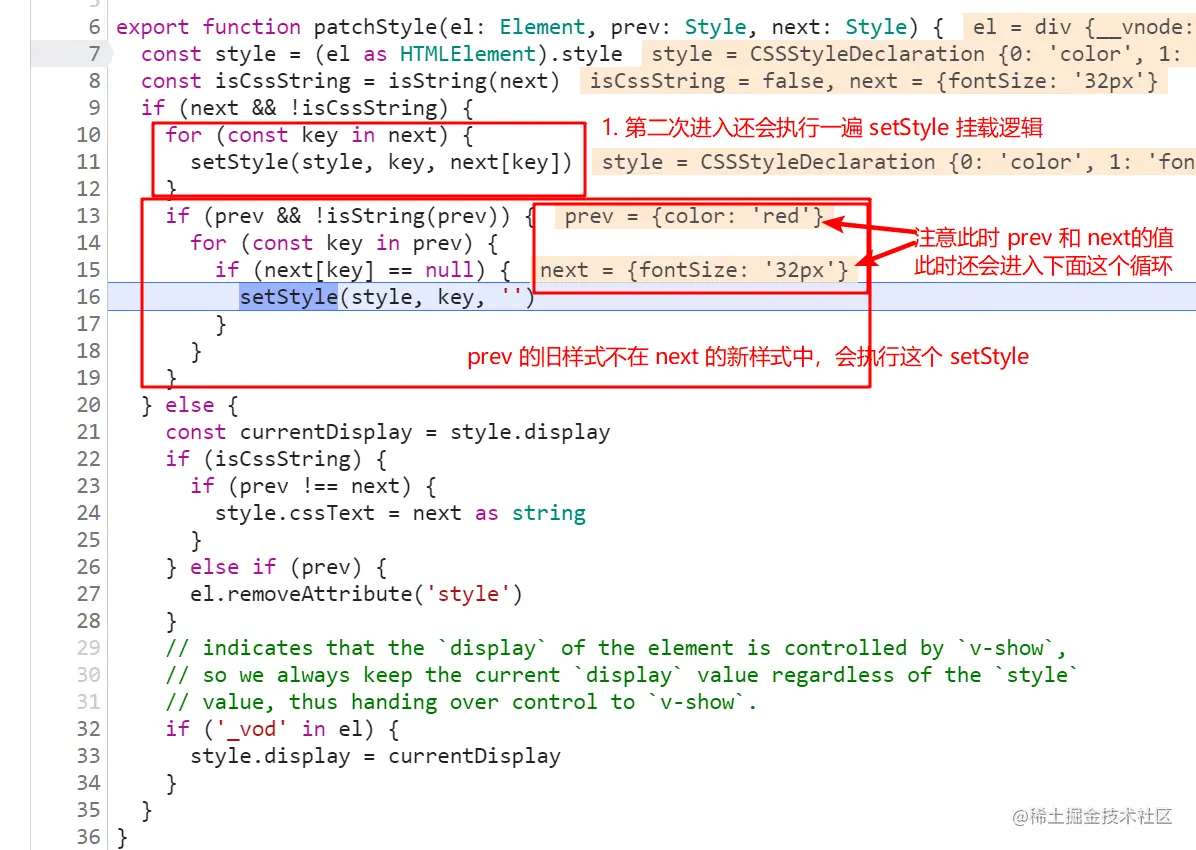Click inline value 'el = div {__vnode:' on line 6
The image size is (1196, 850).
click(1082, 27)
